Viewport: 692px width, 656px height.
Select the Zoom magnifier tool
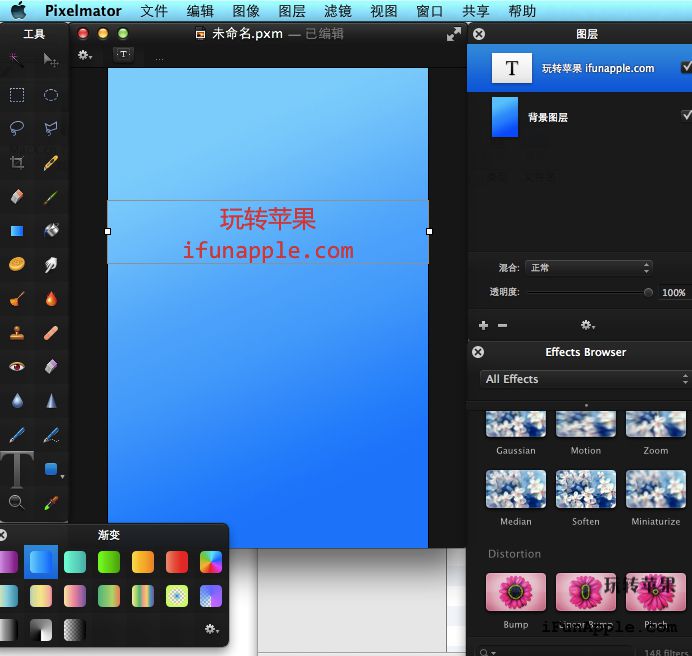16,502
